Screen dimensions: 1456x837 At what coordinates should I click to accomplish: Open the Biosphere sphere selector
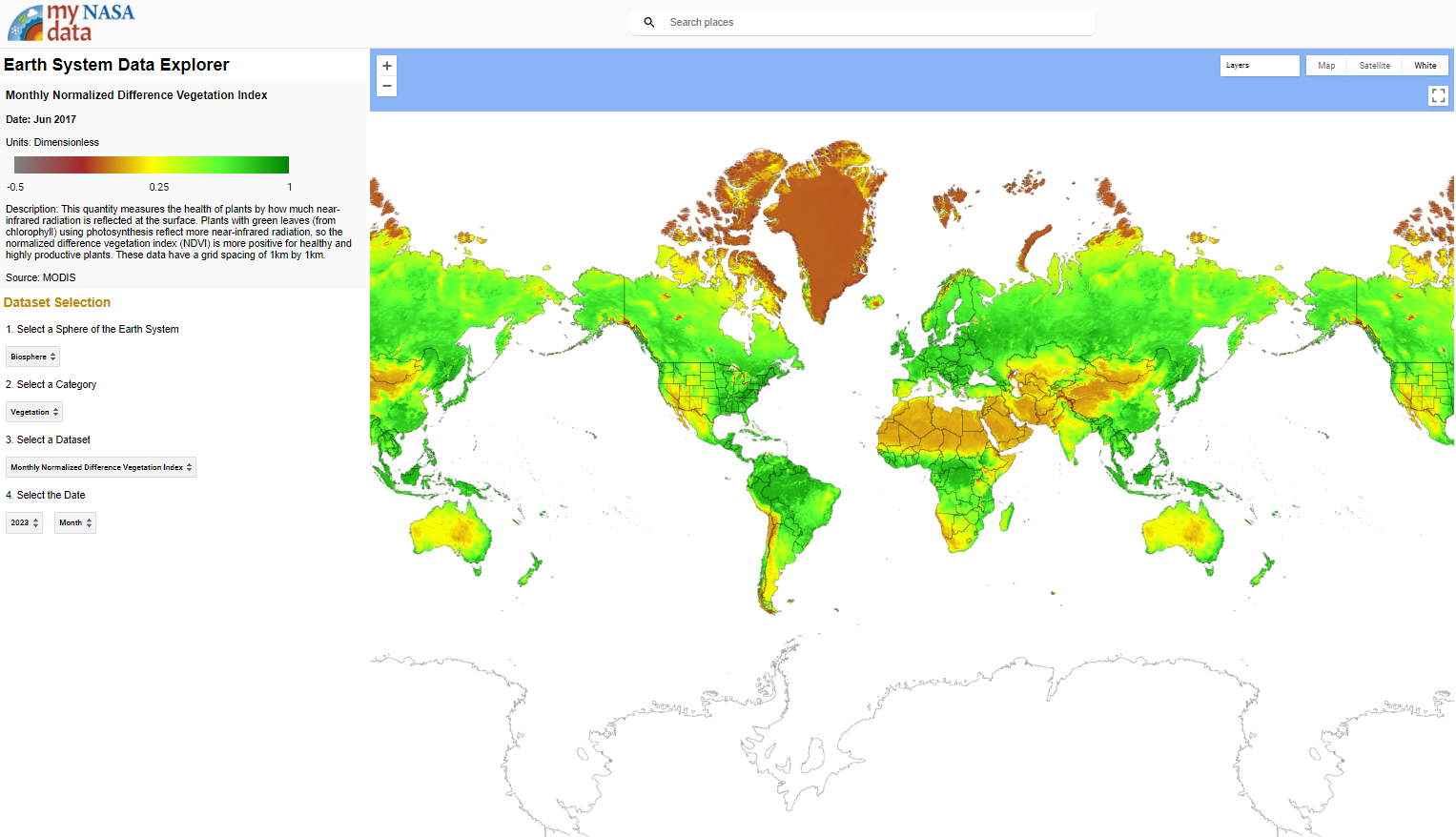pyautogui.click(x=31, y=356)
